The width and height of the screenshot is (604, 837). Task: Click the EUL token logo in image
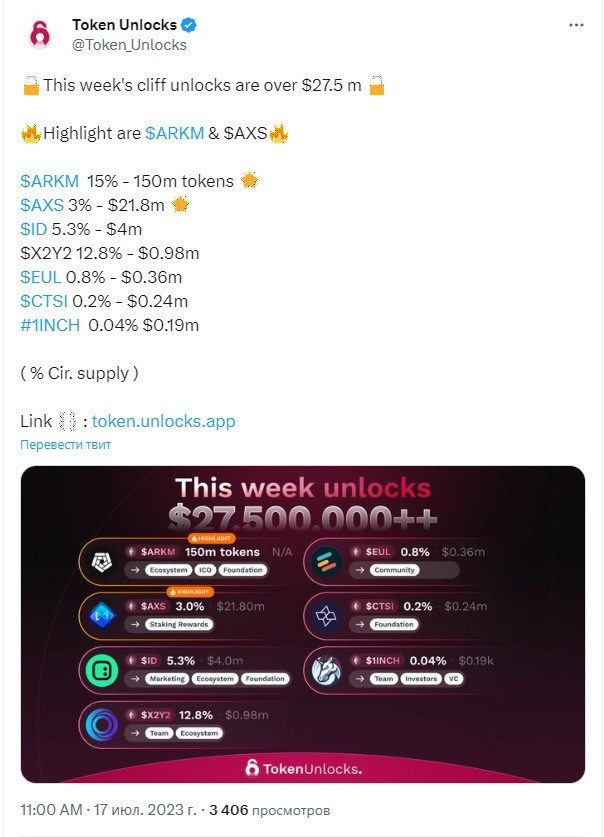pos(326,562)
